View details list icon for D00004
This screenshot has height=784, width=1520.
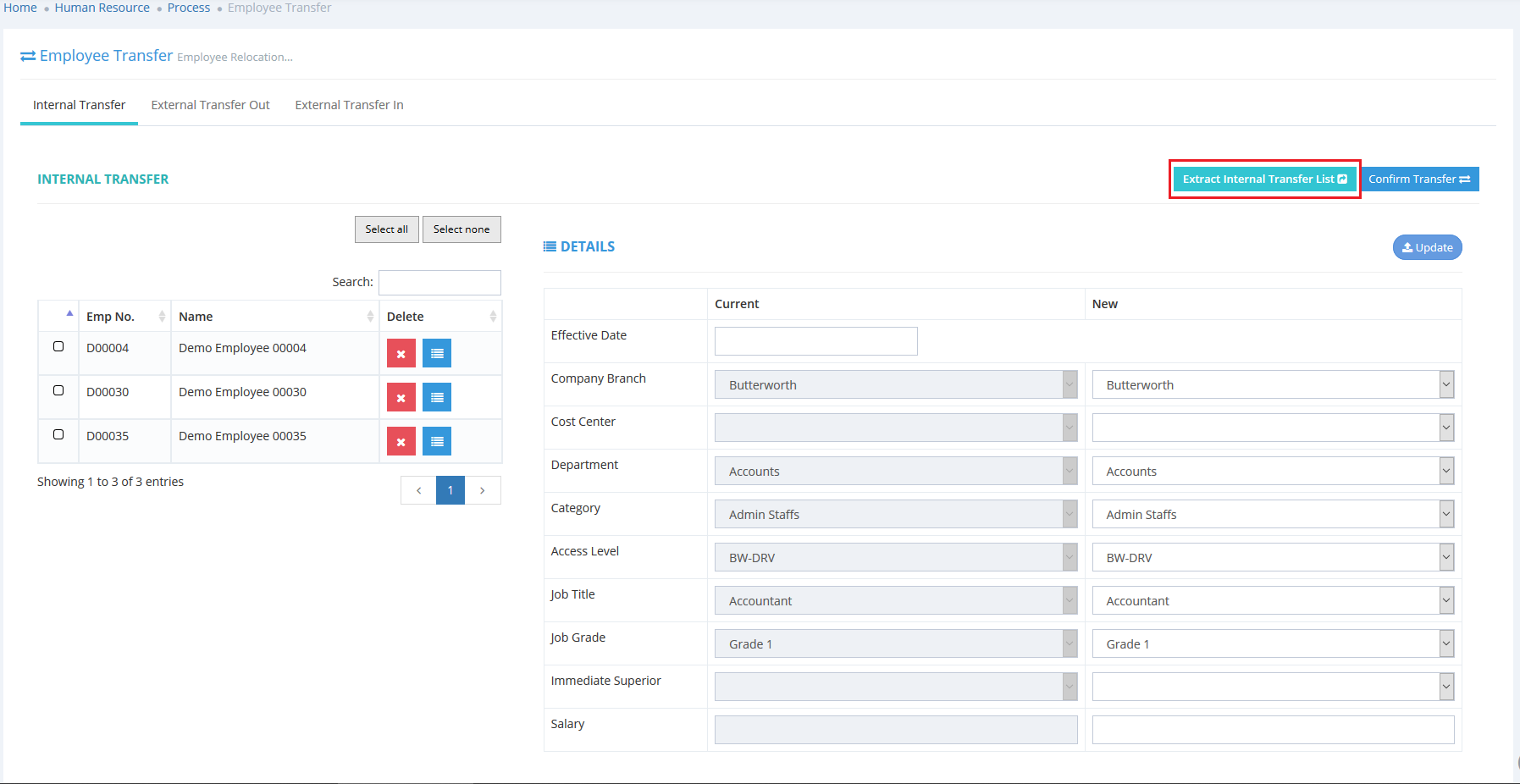pos(437,354)
